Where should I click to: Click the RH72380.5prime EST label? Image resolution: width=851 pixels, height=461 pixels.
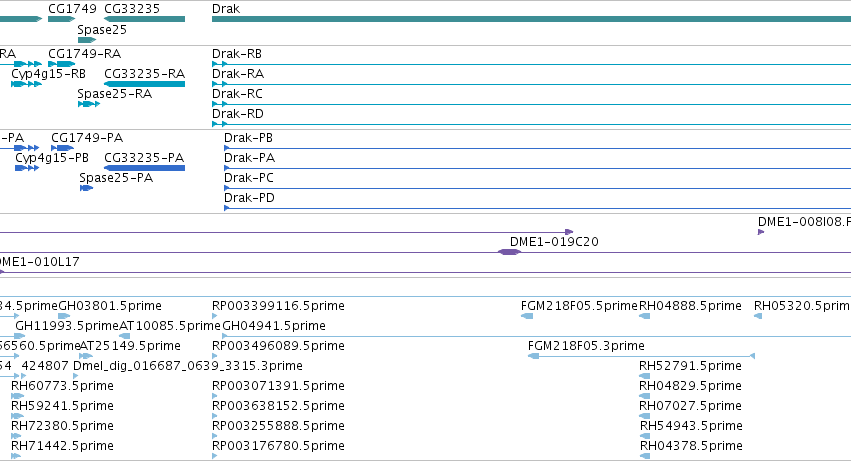(62, 427)
